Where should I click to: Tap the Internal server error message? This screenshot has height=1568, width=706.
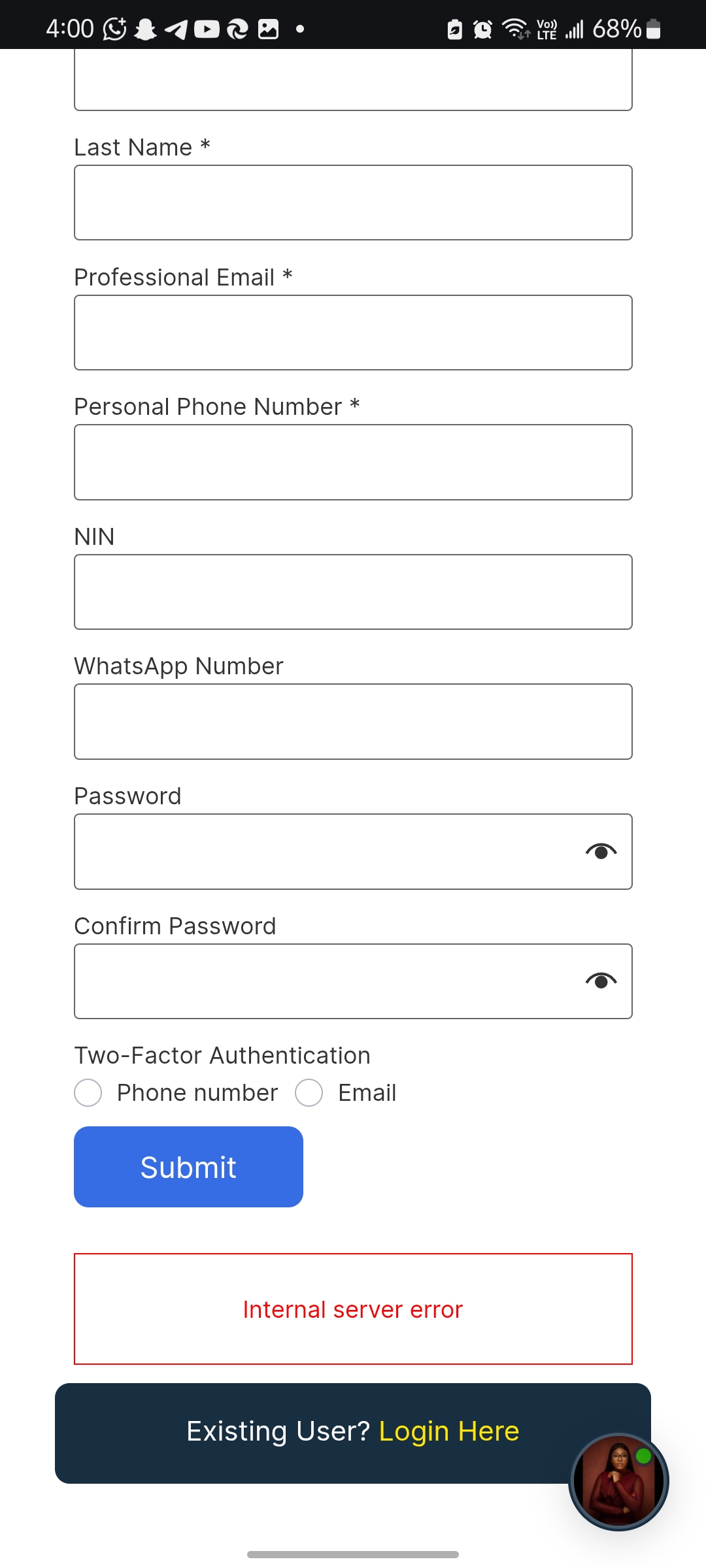click(x=353, y=1309)
